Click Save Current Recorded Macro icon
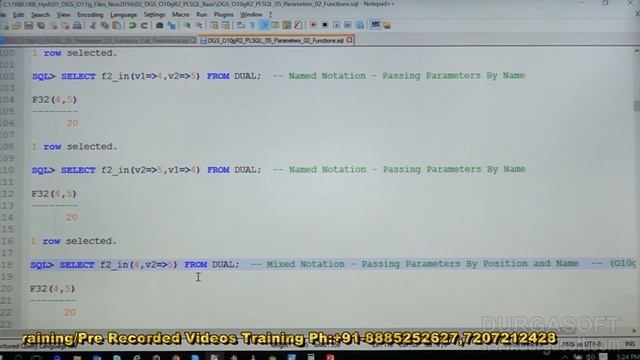The height and width of the screenshot is (360, 640). pyautogui.click(x=360, y=25)
